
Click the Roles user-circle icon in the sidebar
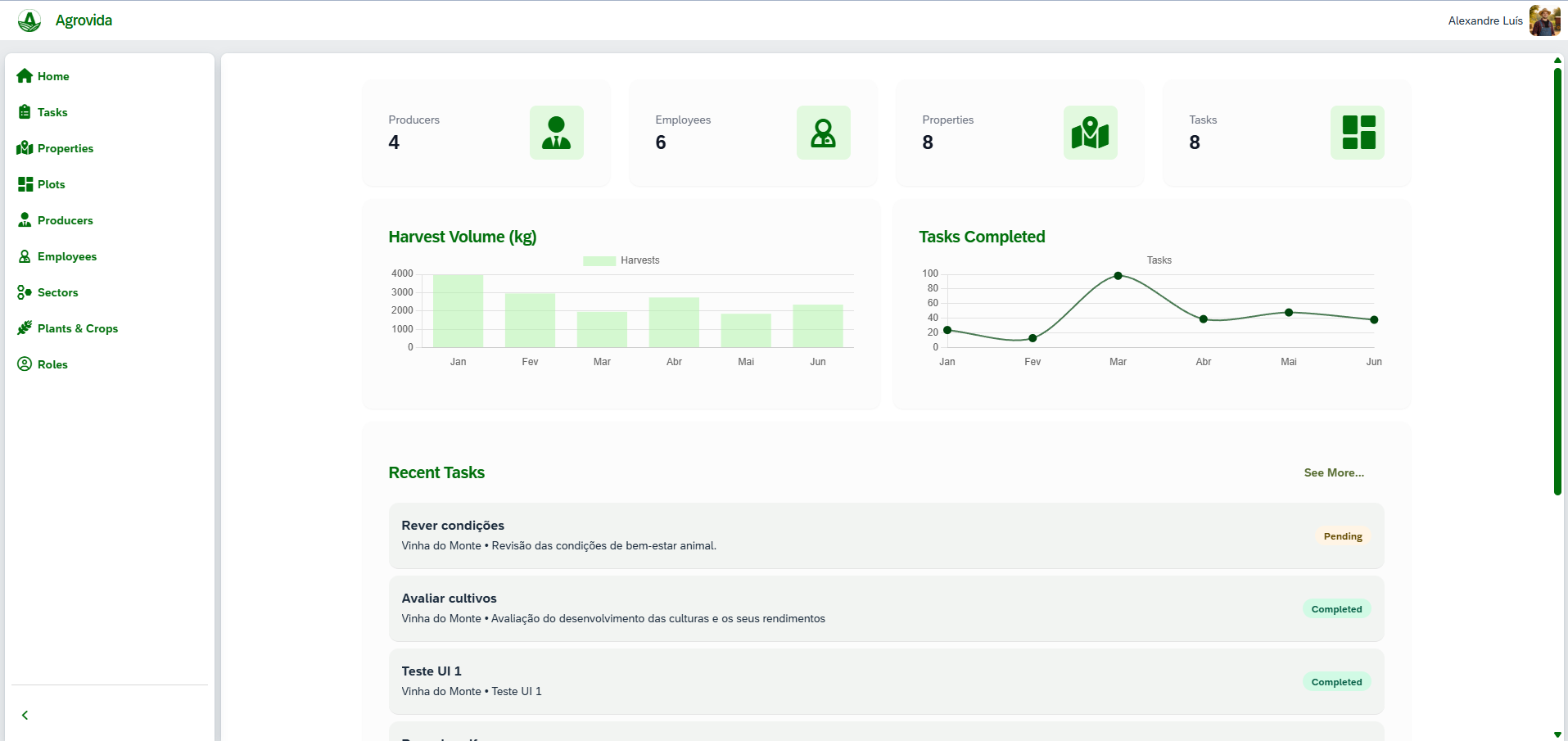25,364
